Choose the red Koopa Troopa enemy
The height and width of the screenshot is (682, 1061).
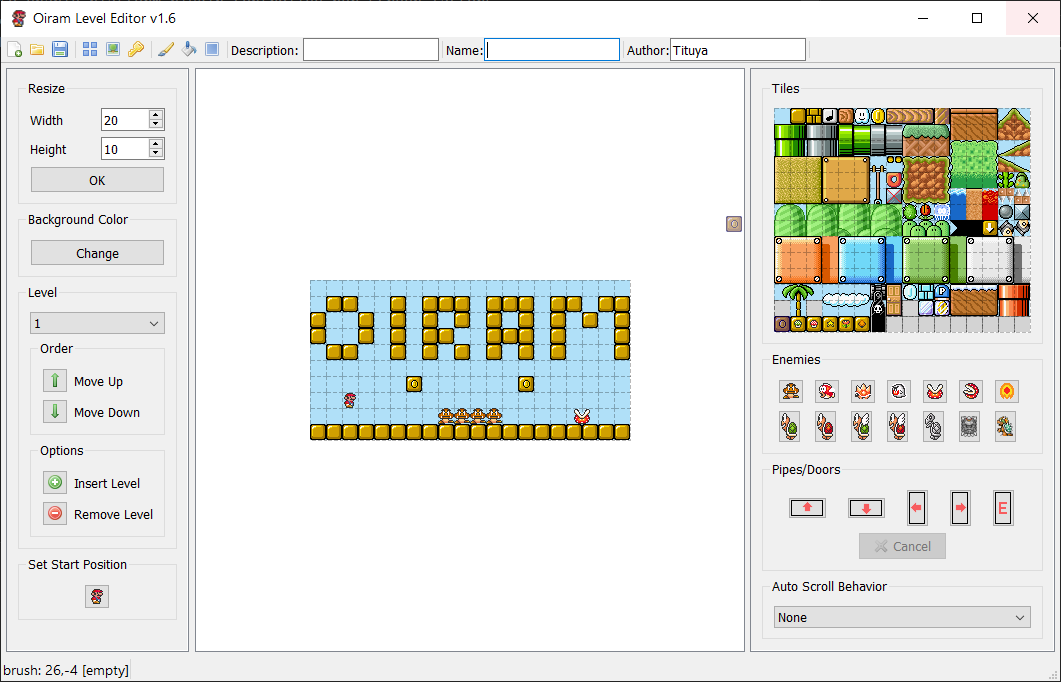(x=826, y=427)
